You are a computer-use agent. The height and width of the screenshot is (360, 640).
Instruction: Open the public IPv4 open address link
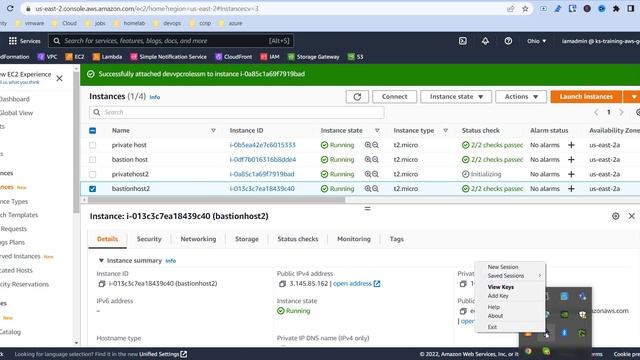pos(356,284)
